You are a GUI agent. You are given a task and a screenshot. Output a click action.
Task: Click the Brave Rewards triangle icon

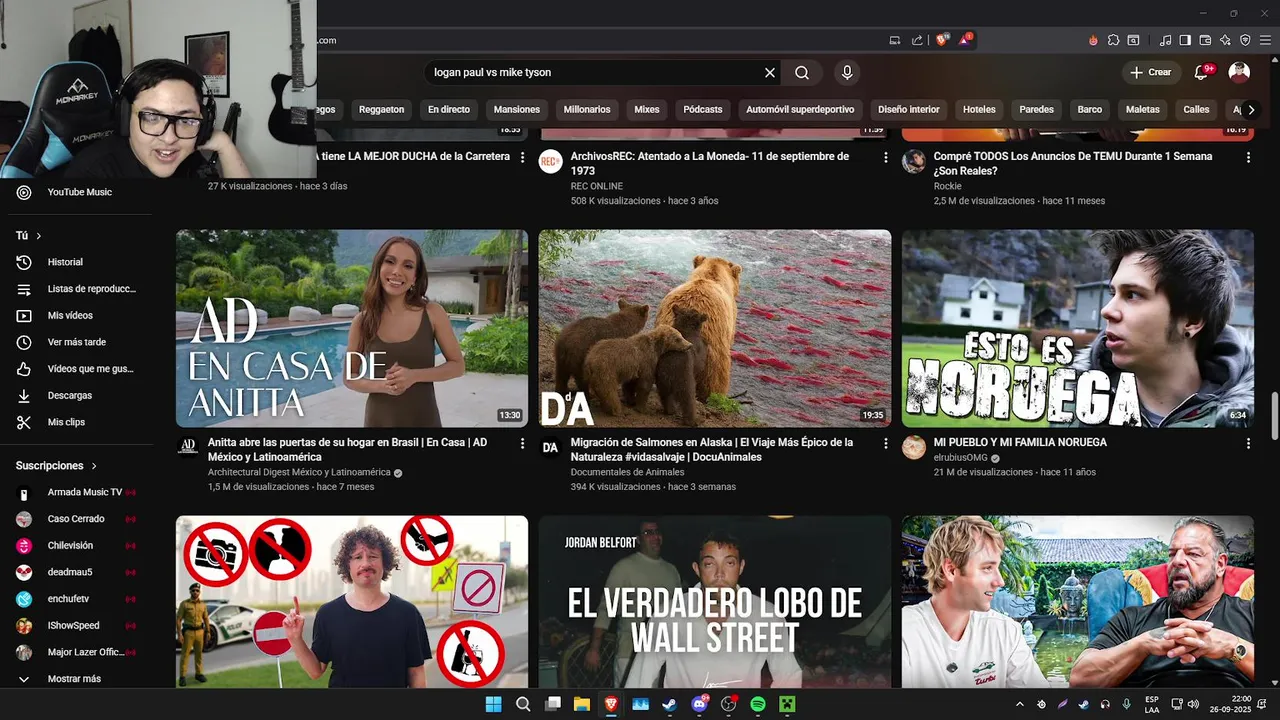click(966, 40)
